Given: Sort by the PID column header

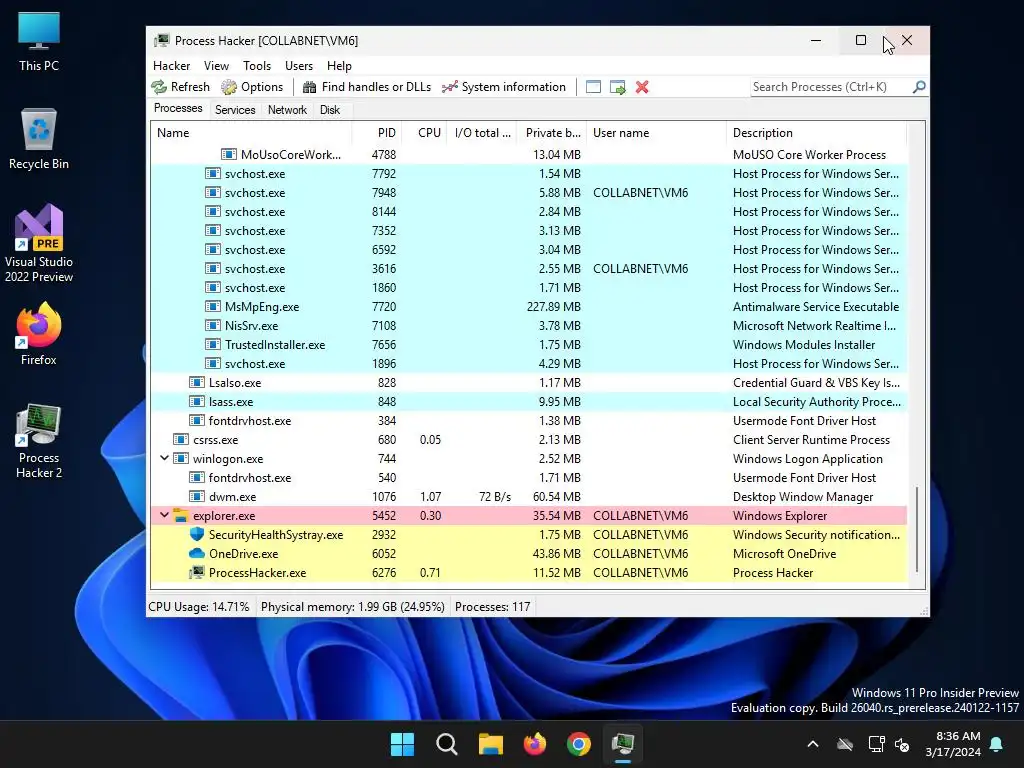Looking at the screenshot, I should 377,133.
